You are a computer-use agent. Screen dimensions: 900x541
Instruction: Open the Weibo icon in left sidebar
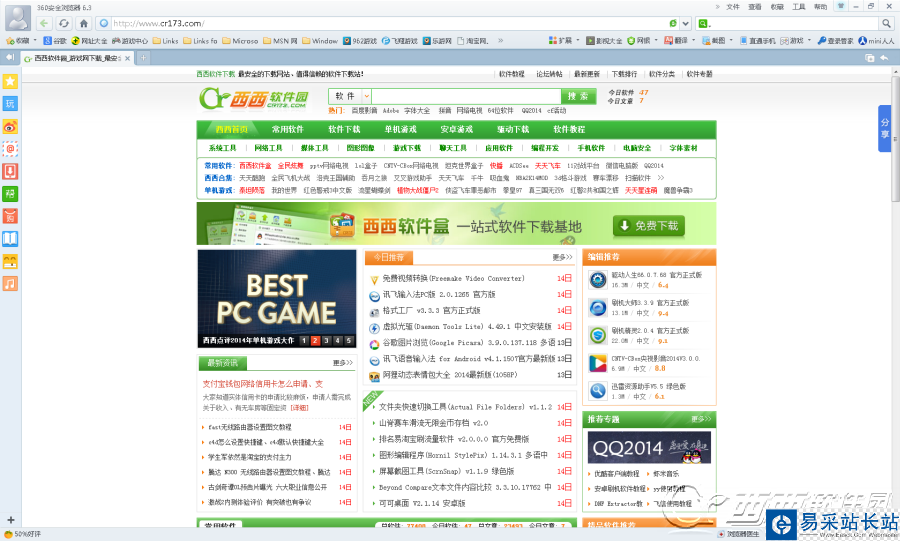coord(10,126)
